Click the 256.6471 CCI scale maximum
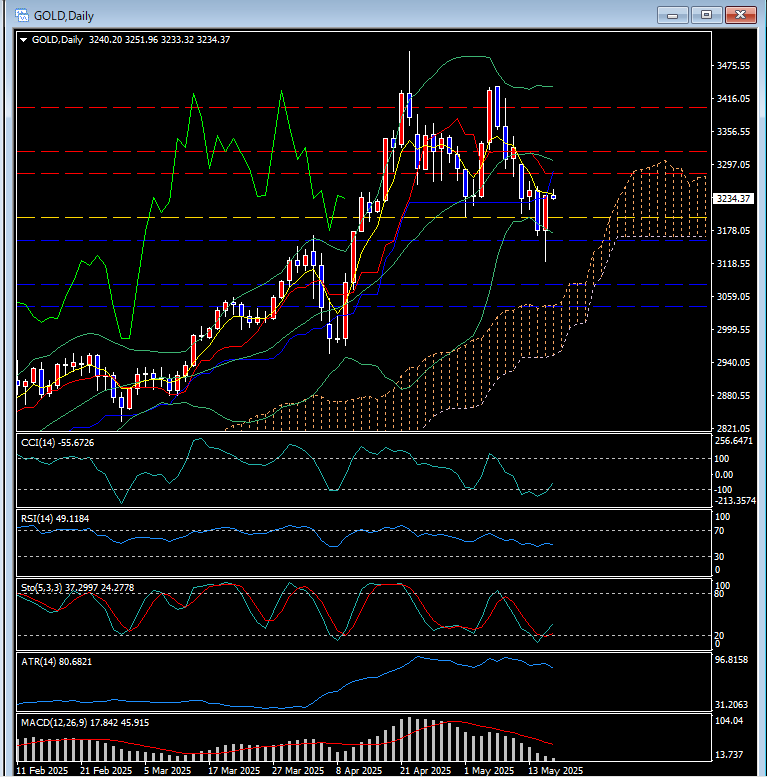767x777 pixels. tap(734, 441)
